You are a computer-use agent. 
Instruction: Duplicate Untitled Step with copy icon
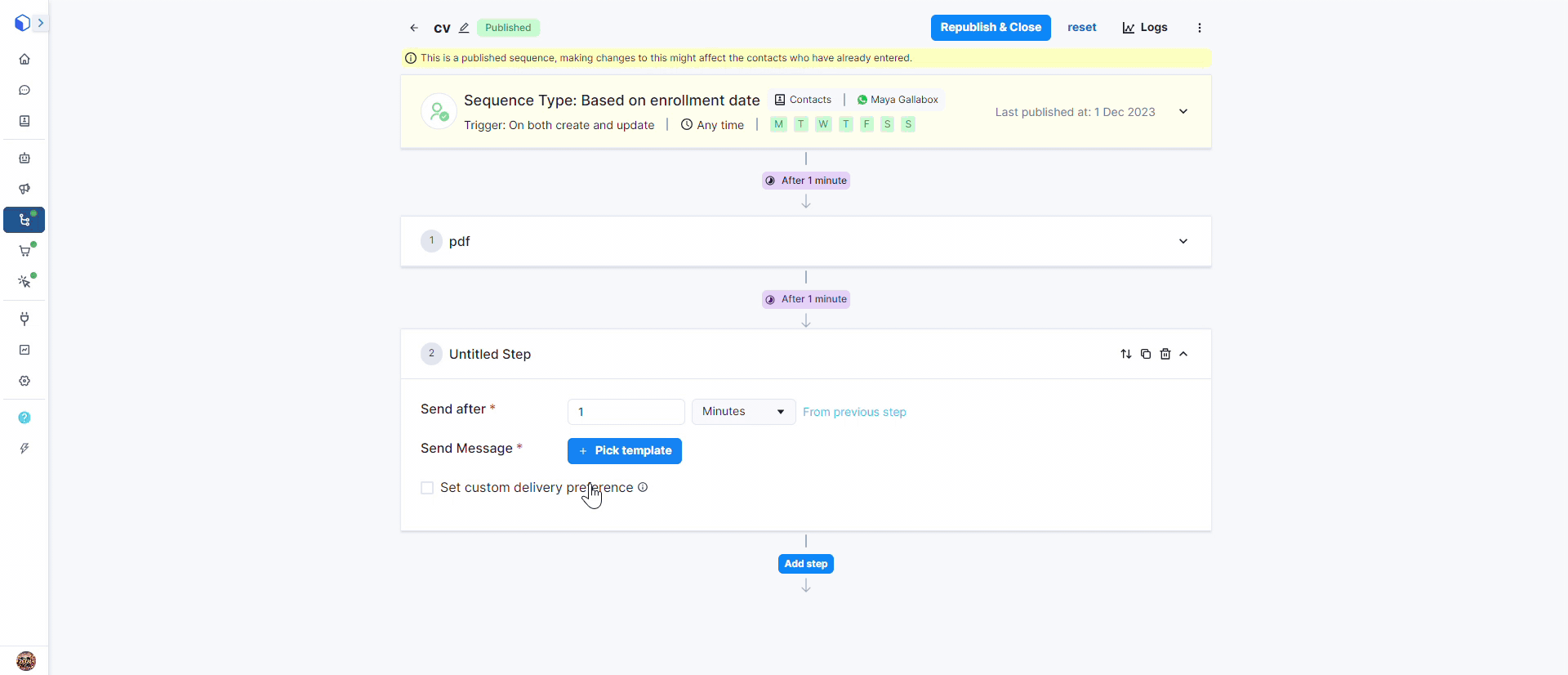tap(1146, 354)
